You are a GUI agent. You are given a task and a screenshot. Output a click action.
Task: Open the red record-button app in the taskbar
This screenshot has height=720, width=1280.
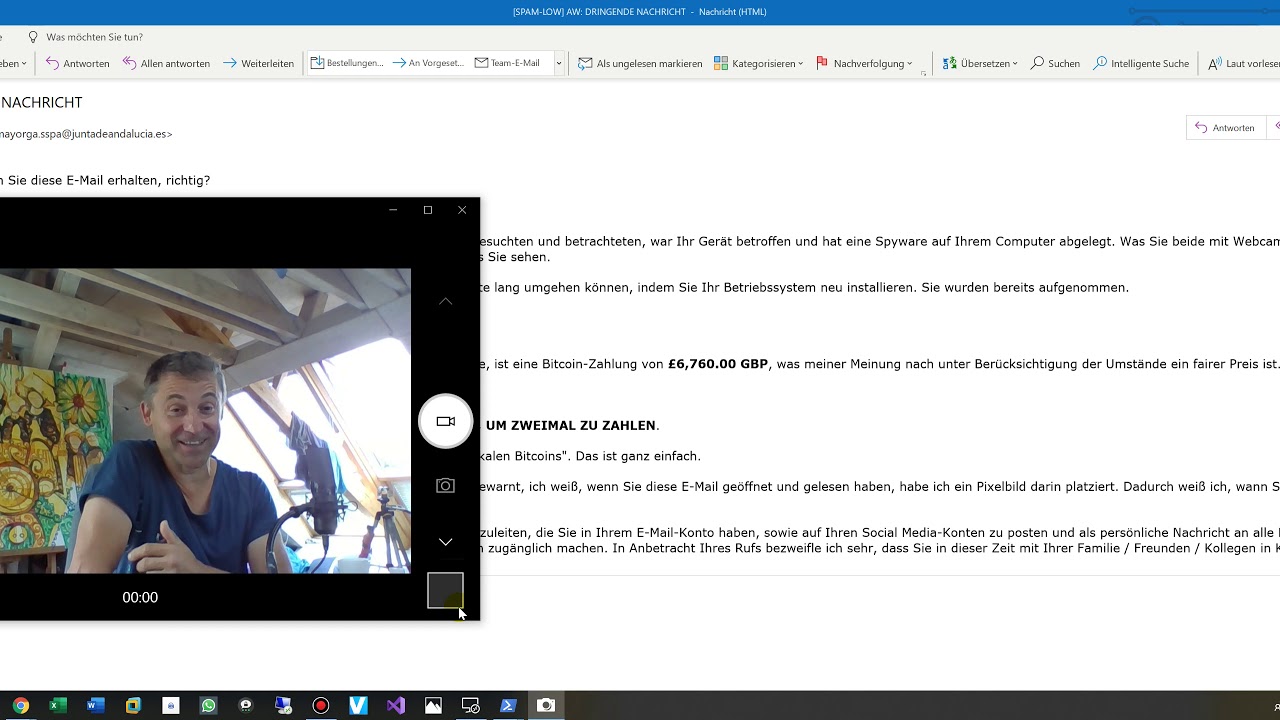321,706
